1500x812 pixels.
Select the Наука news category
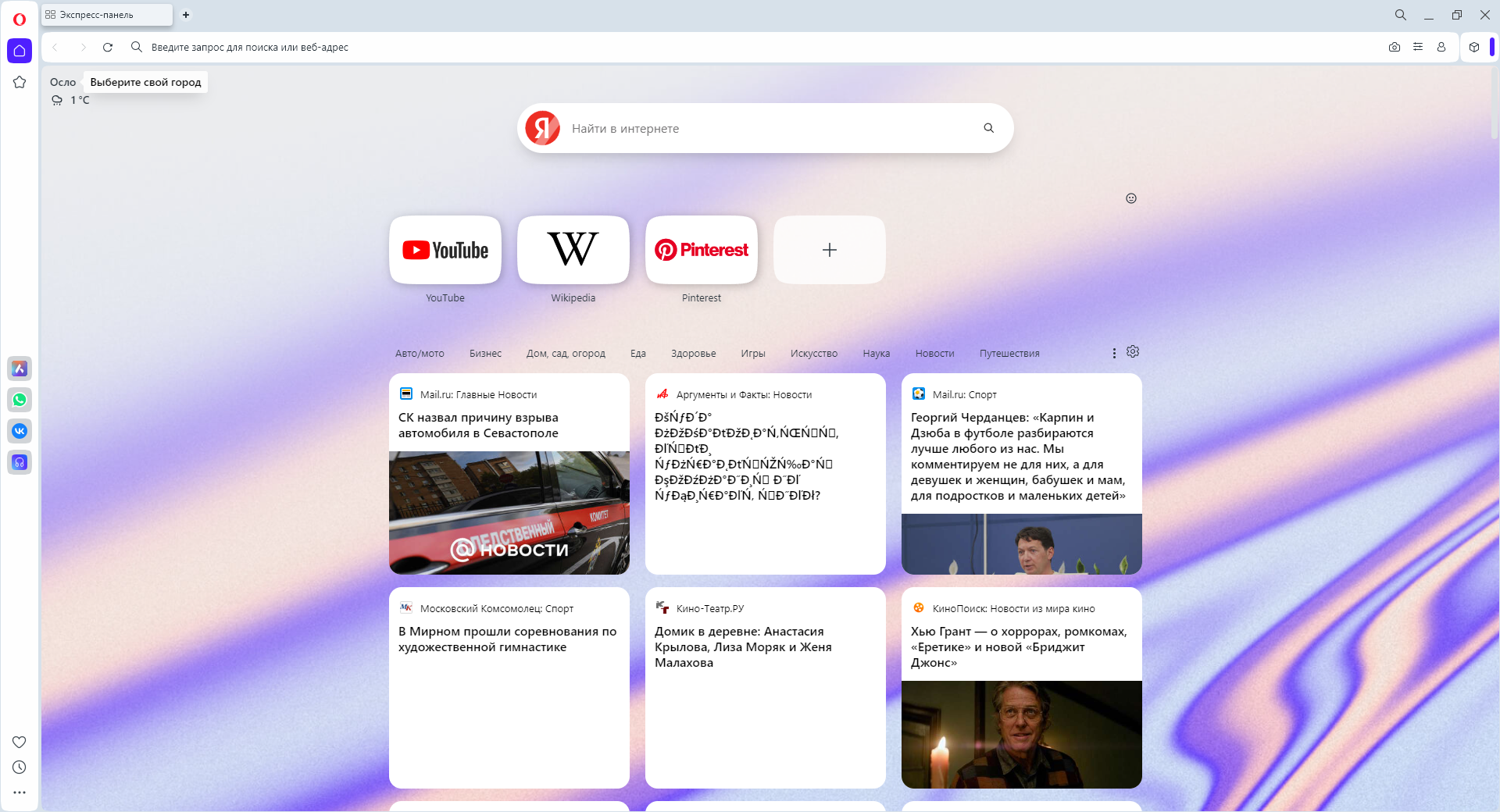877,354
